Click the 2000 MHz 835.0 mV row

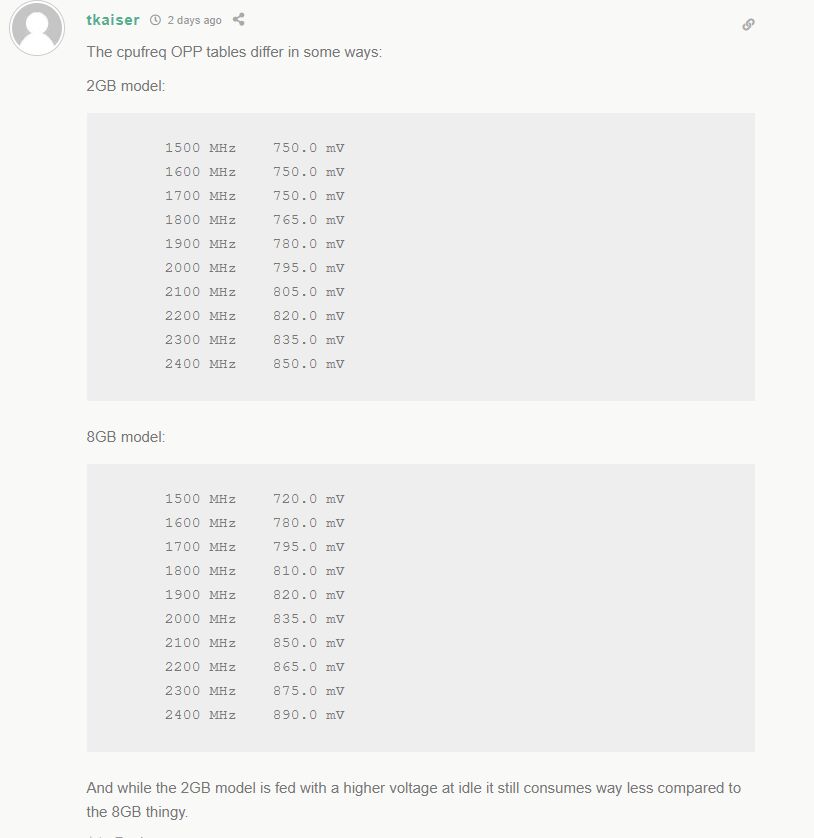(254, 619)
